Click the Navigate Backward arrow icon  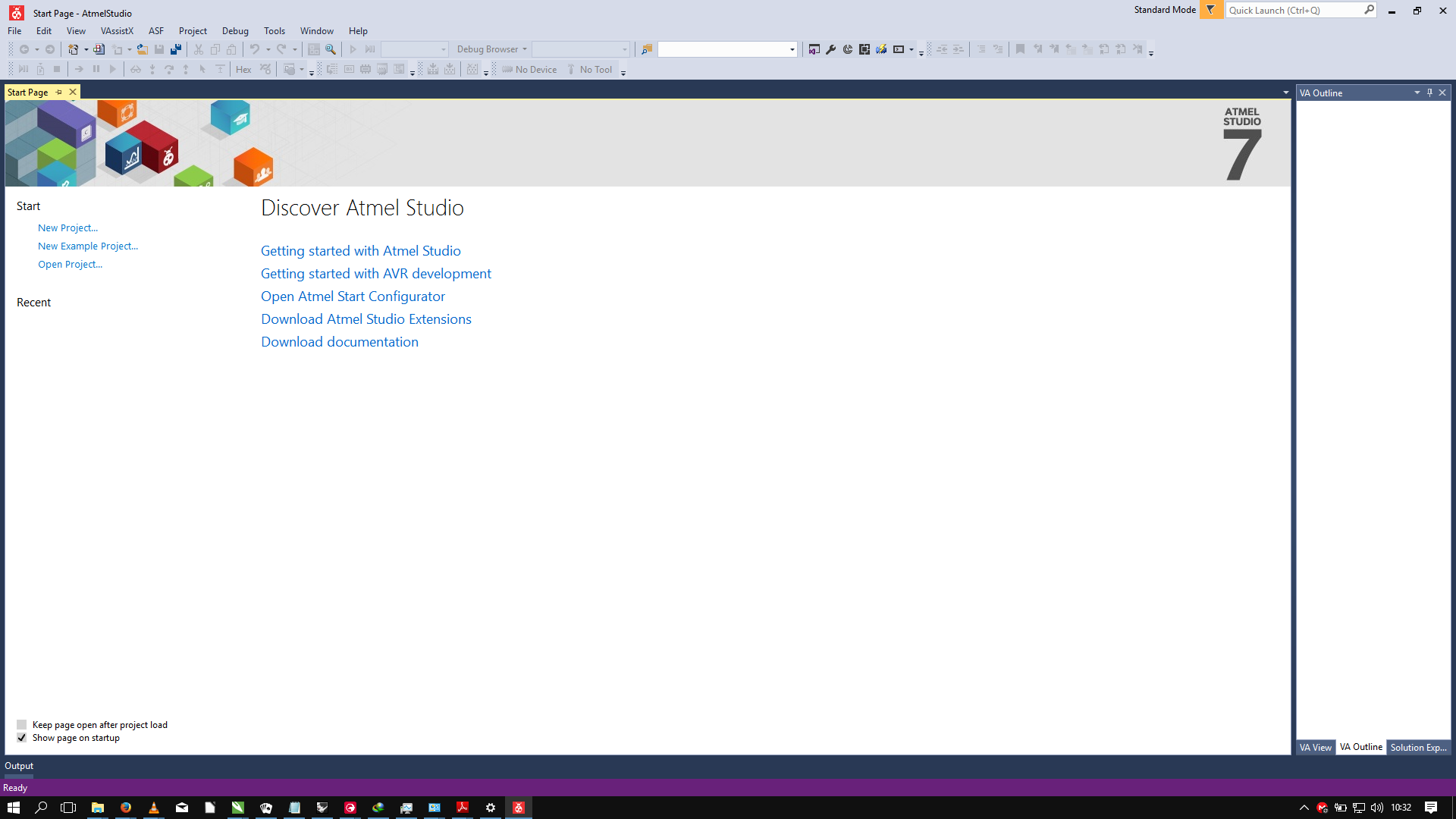coord(24,49)
